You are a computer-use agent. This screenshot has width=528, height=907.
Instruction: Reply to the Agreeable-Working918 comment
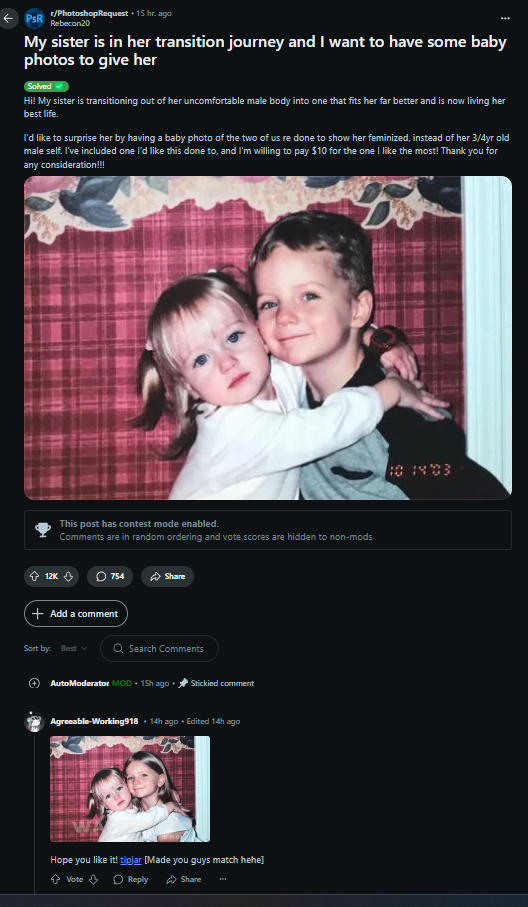click(131, 879)
